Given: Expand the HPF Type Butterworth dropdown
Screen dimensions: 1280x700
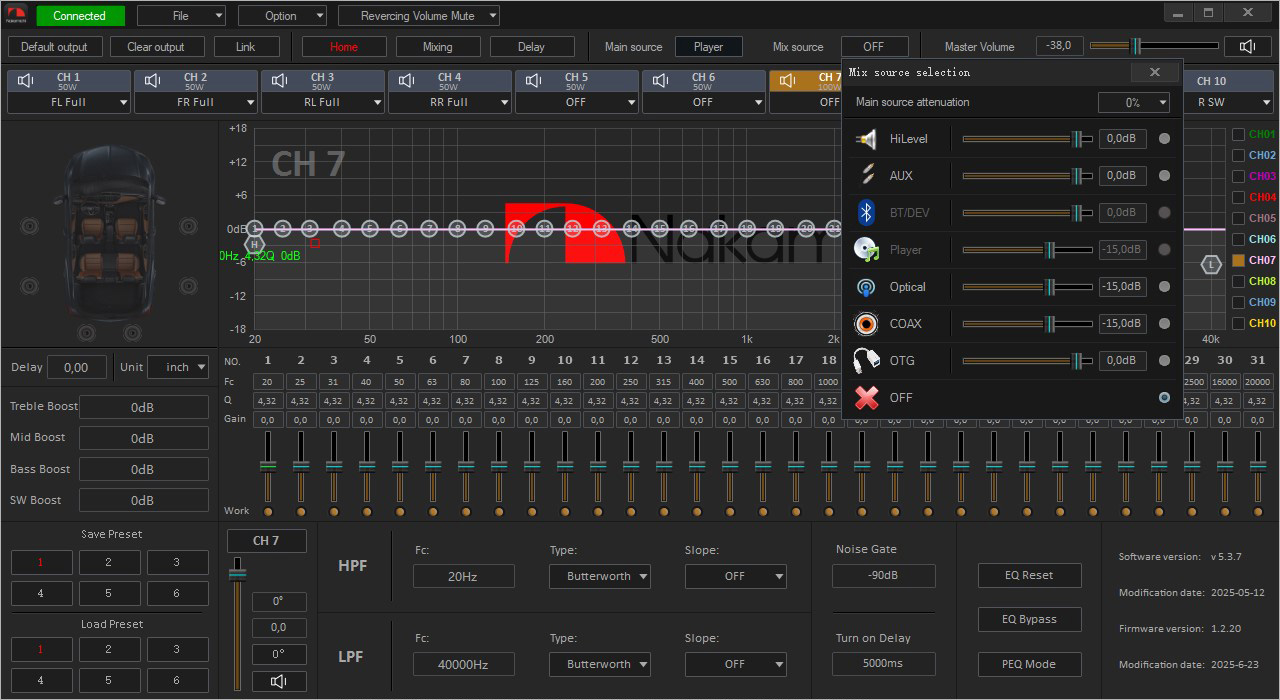Looking at the screenshot, I should [x=599, y=577].
